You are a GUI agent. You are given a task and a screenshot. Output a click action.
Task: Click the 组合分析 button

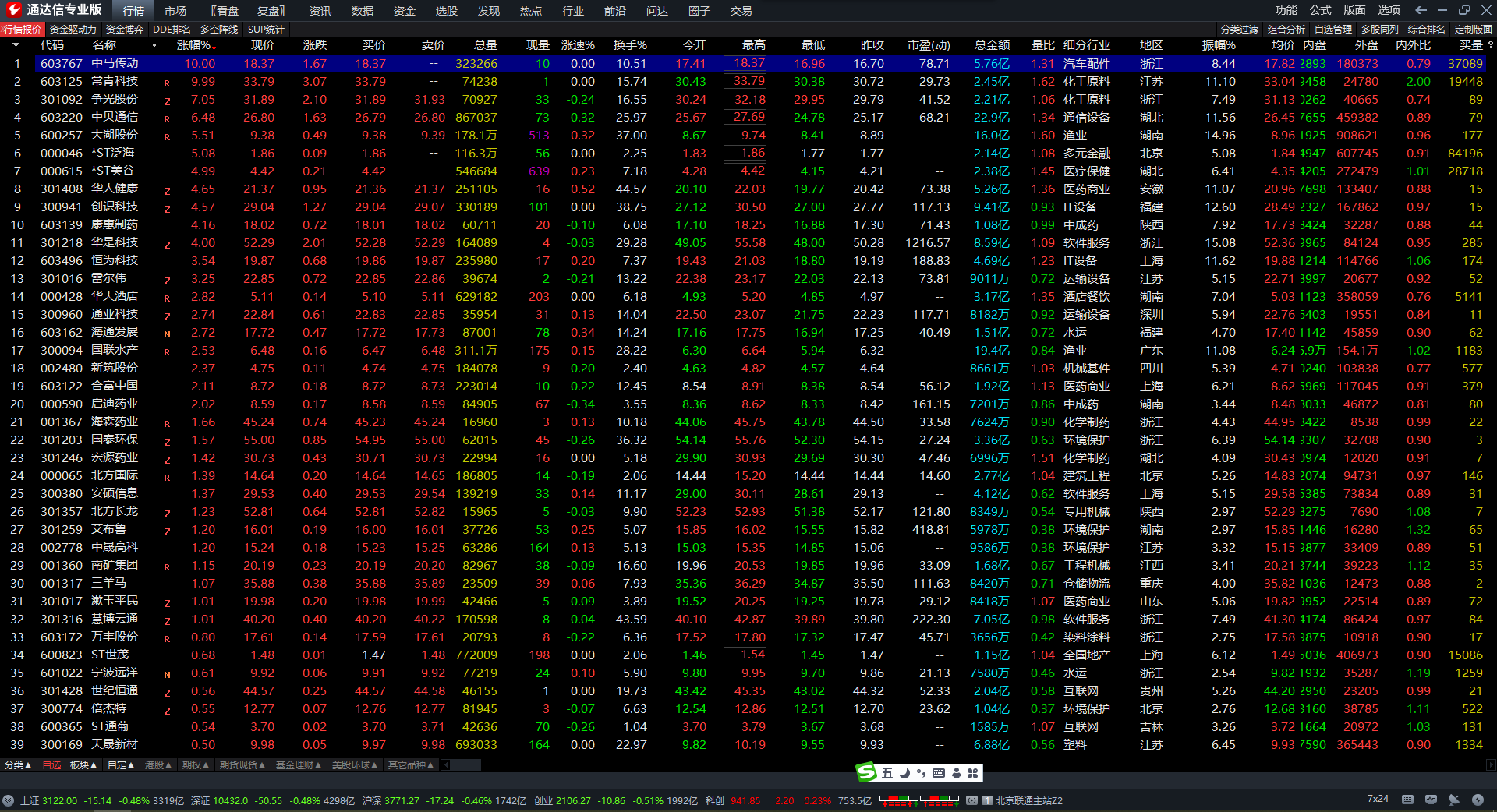tap(1286, 30)
